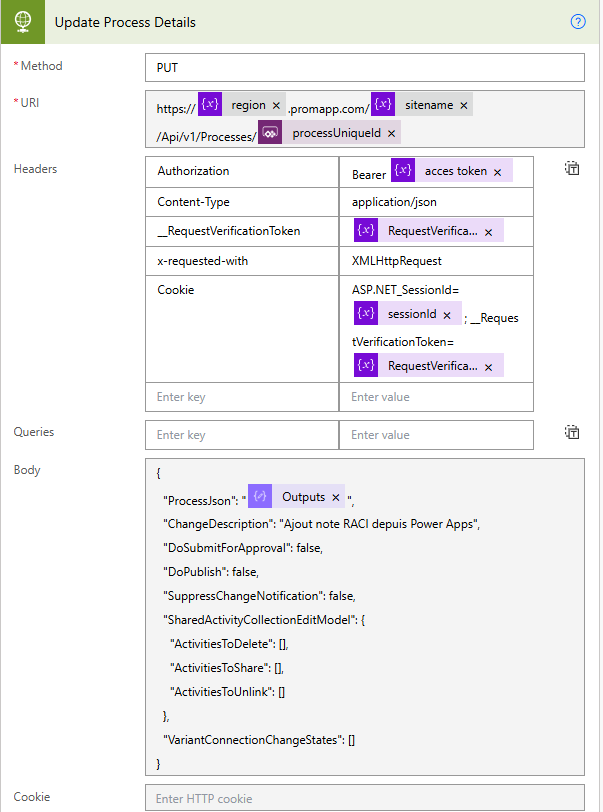Viewport: 603px width, 812px height.
Task: Click the Update Process Details title
Action: (125, 22)
